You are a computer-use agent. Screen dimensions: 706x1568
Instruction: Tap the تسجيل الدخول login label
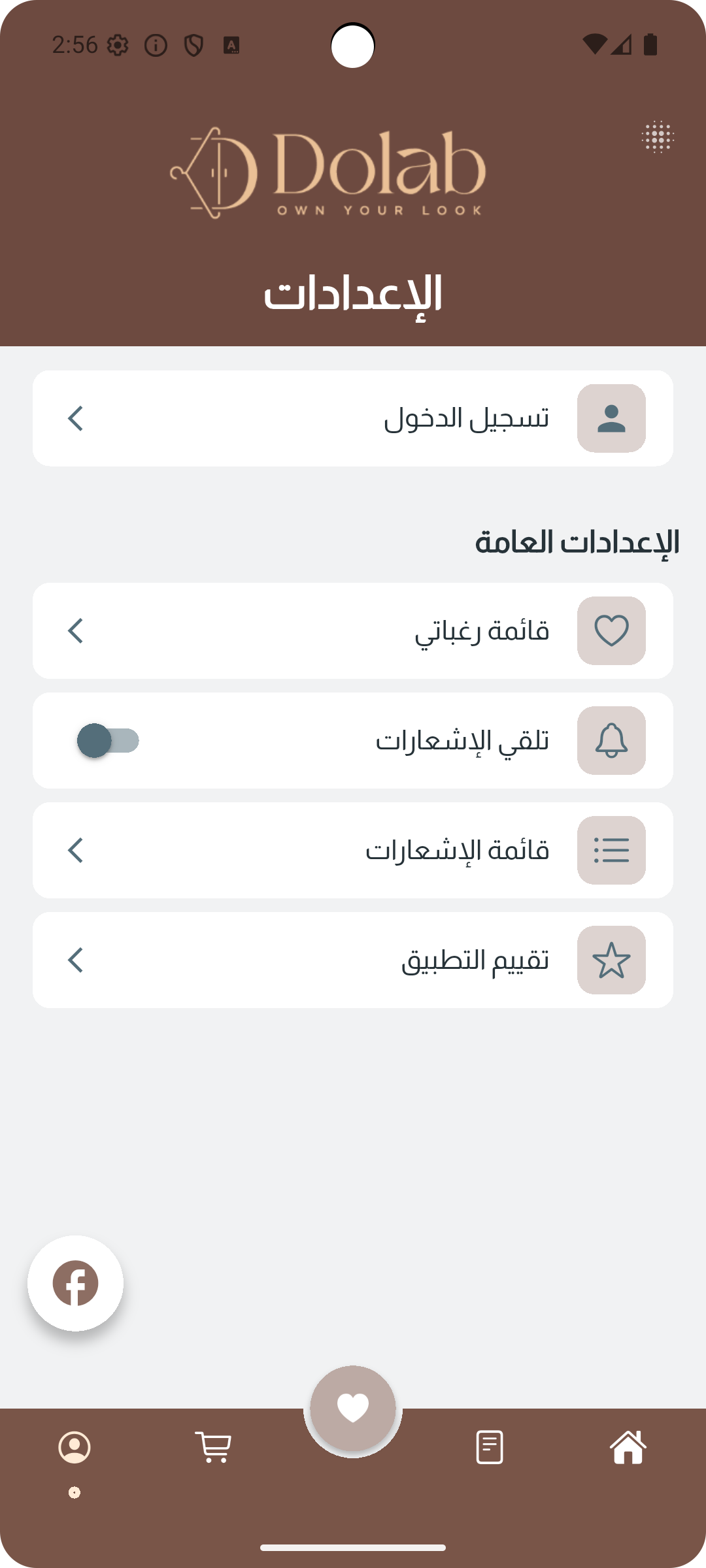466,418
